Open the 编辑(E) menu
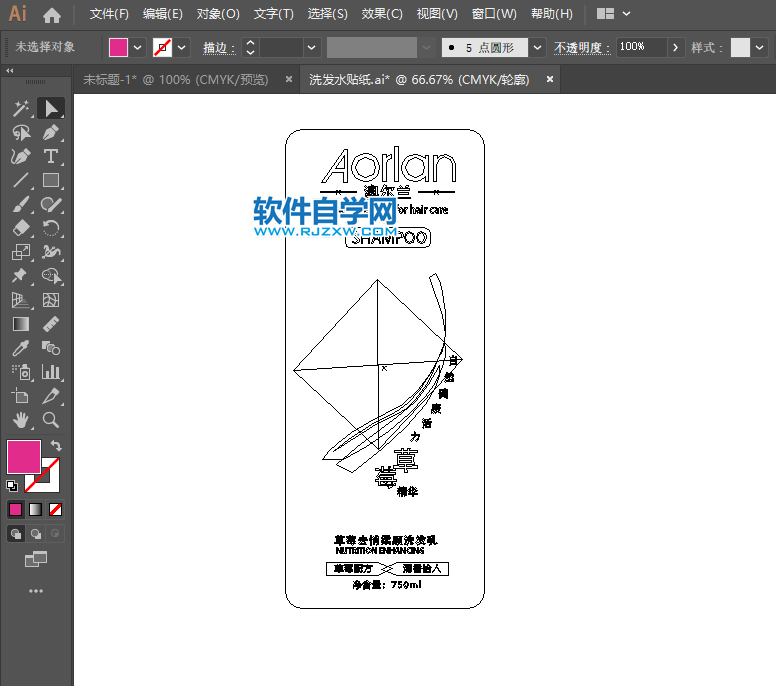Screen dimensions: 776x686 pyautogui.click(x=163, y=14)
